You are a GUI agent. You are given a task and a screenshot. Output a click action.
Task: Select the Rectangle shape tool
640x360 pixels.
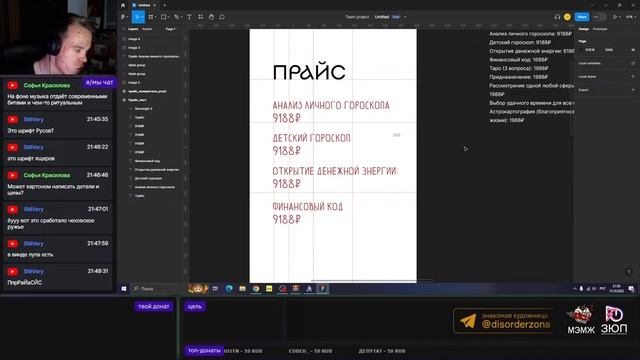(x=163, y=17)
